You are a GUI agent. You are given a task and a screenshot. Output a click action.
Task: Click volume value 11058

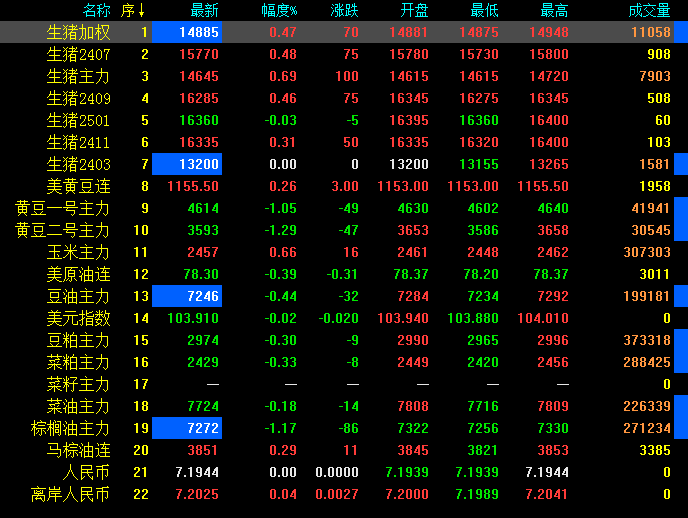click(651, 32)
